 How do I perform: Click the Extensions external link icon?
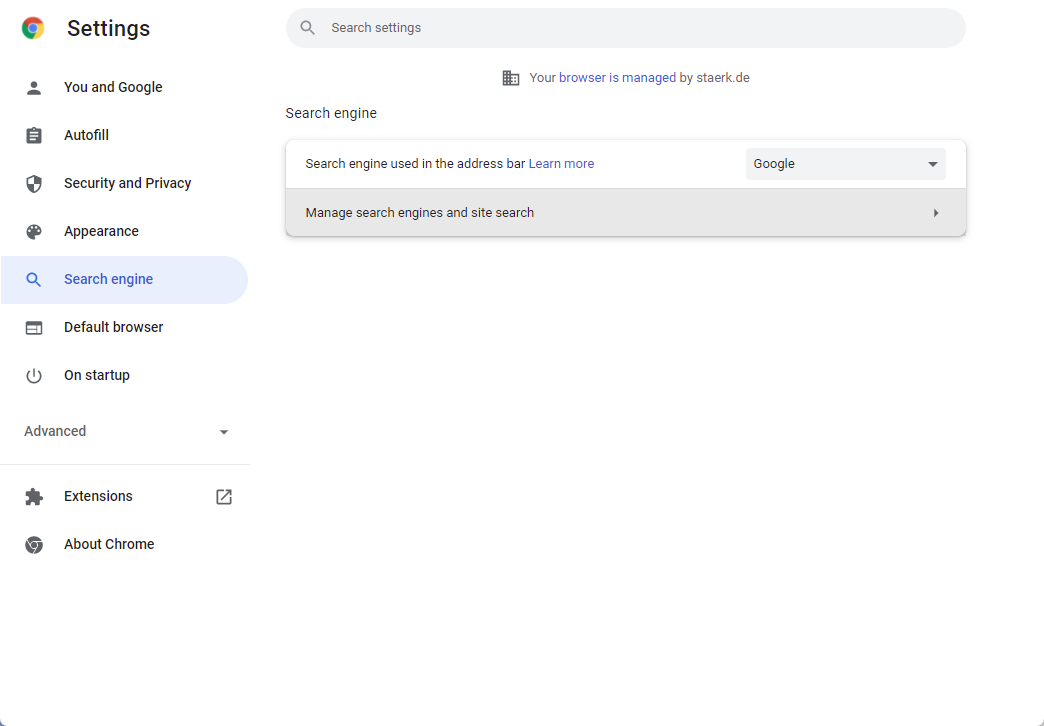tap(224, 497)
